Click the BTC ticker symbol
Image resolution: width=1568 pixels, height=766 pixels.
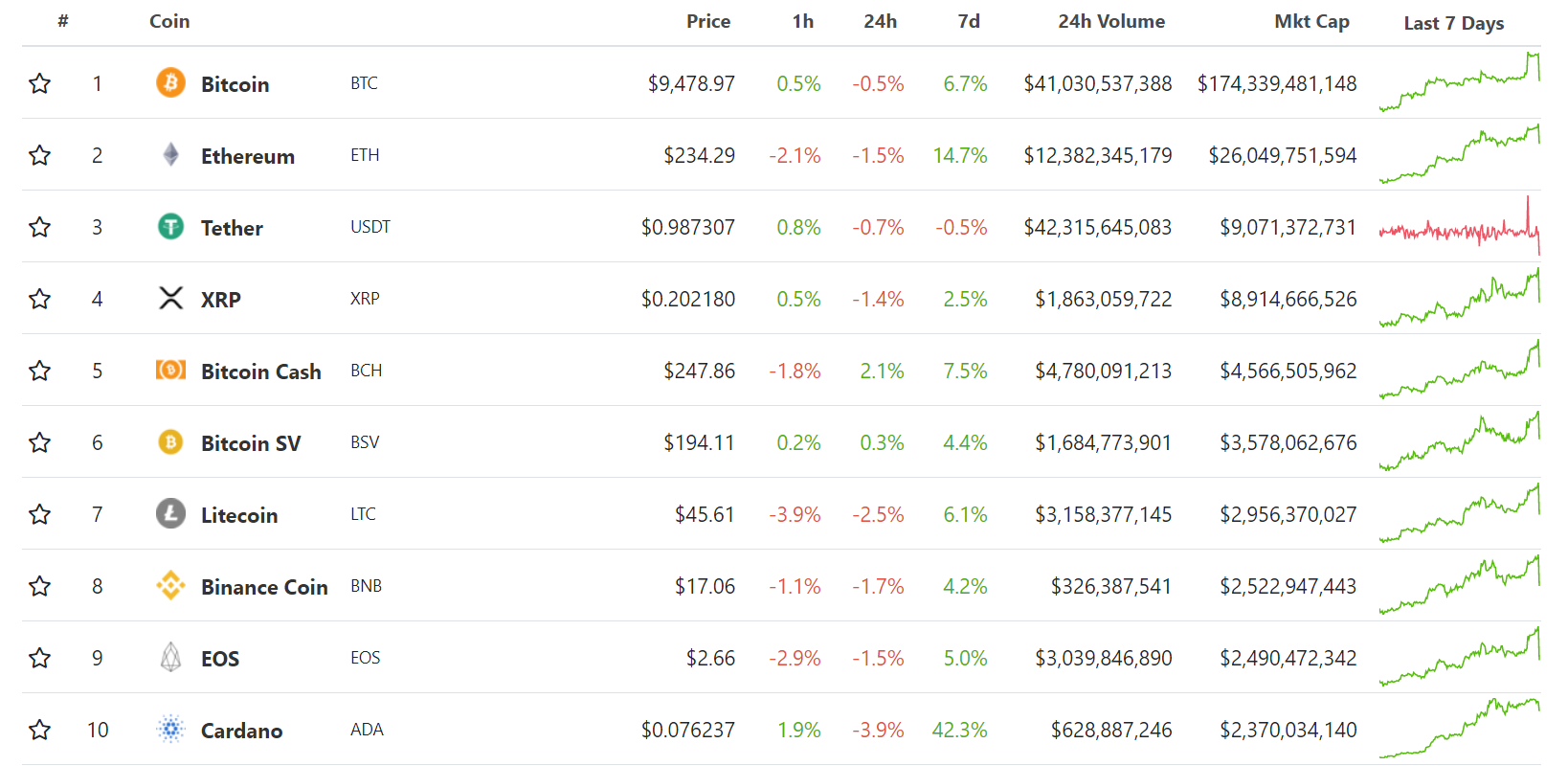pos(364,83)
